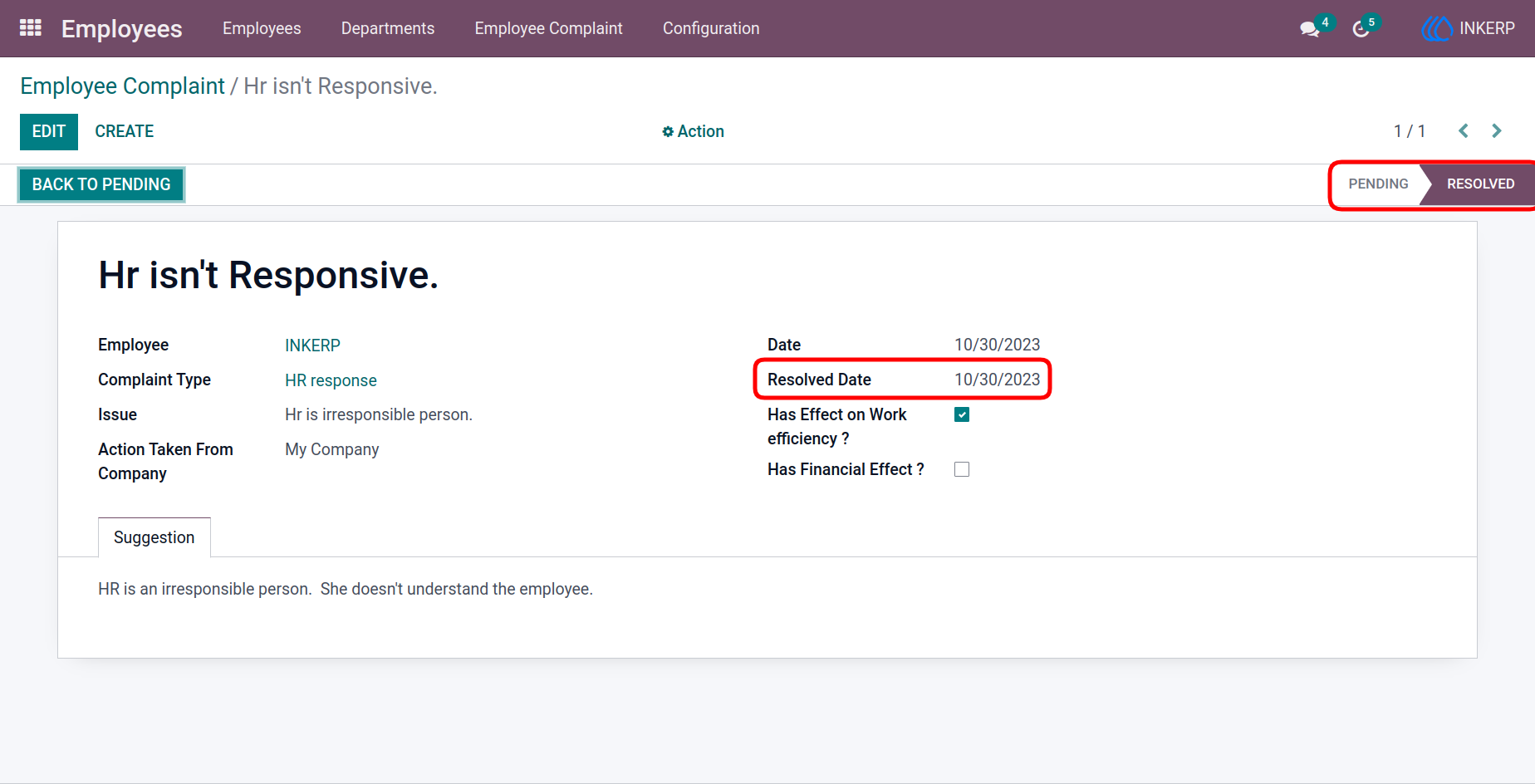Viewport: 1535px width, 784px height.
Task: Open Employees menu in navbar
Action: point(262,28)
